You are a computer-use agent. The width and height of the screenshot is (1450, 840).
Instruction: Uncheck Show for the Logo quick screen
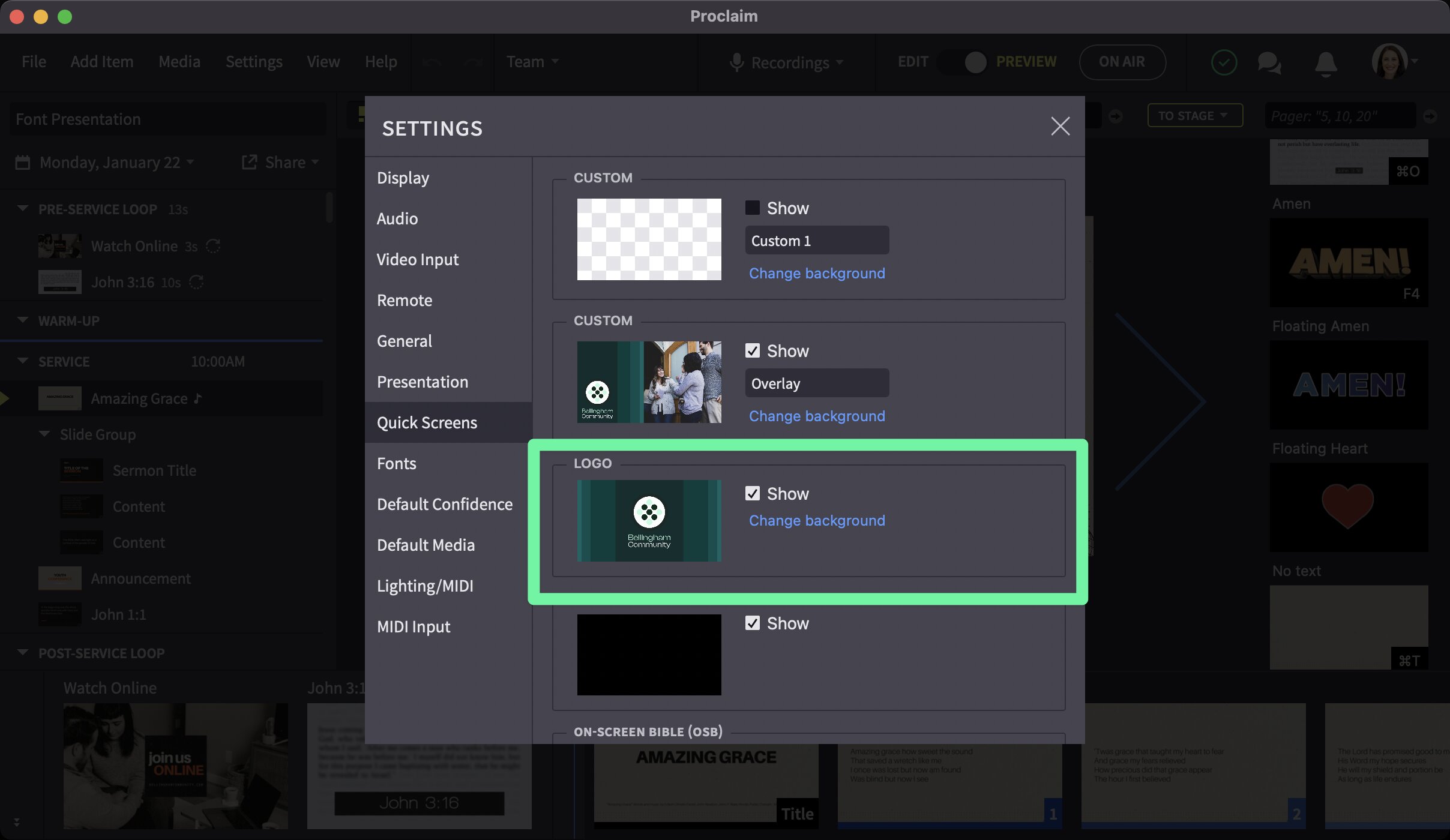[x=754, y=493]
